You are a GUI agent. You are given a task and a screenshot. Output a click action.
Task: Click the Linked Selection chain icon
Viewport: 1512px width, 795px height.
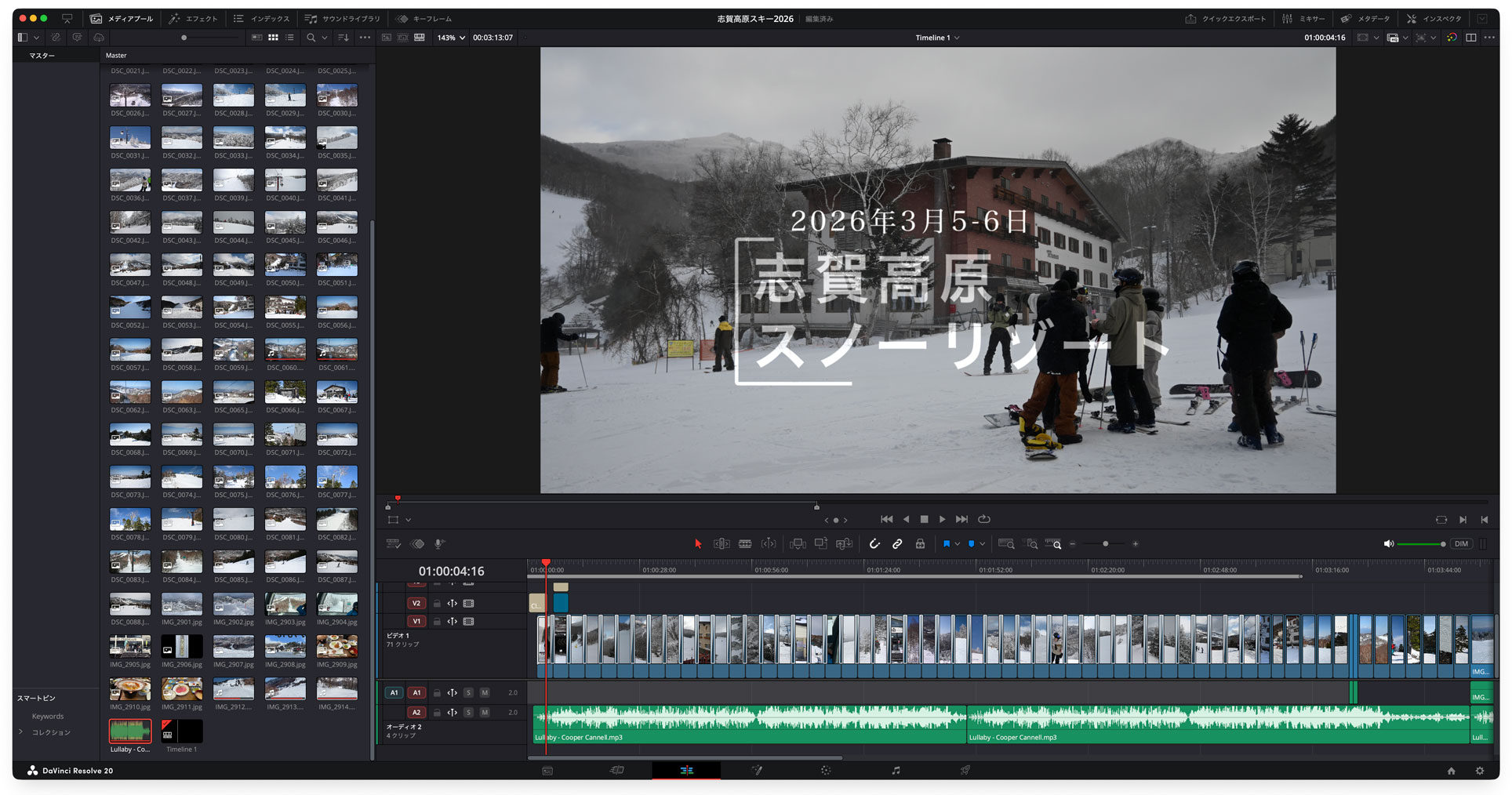897,544
